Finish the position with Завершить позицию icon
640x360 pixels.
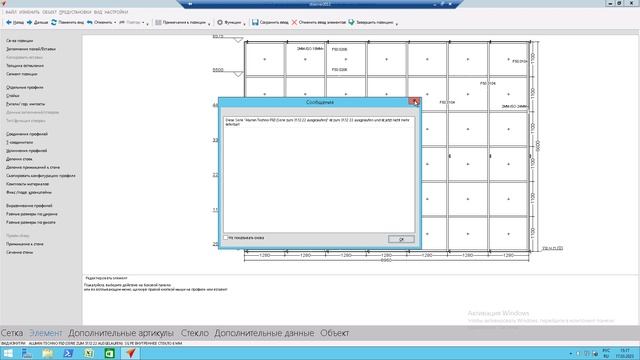[351, 22]
